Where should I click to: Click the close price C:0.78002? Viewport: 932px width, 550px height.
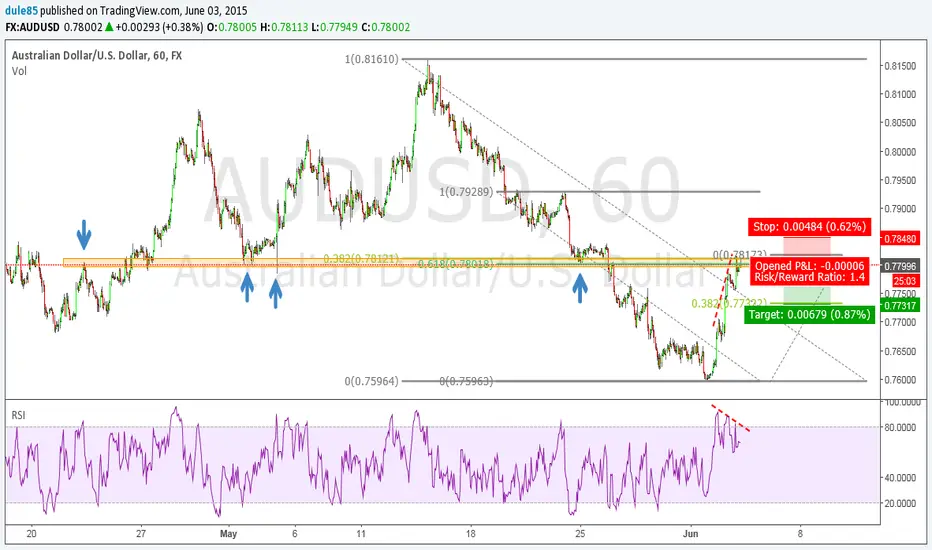(386, 27)
